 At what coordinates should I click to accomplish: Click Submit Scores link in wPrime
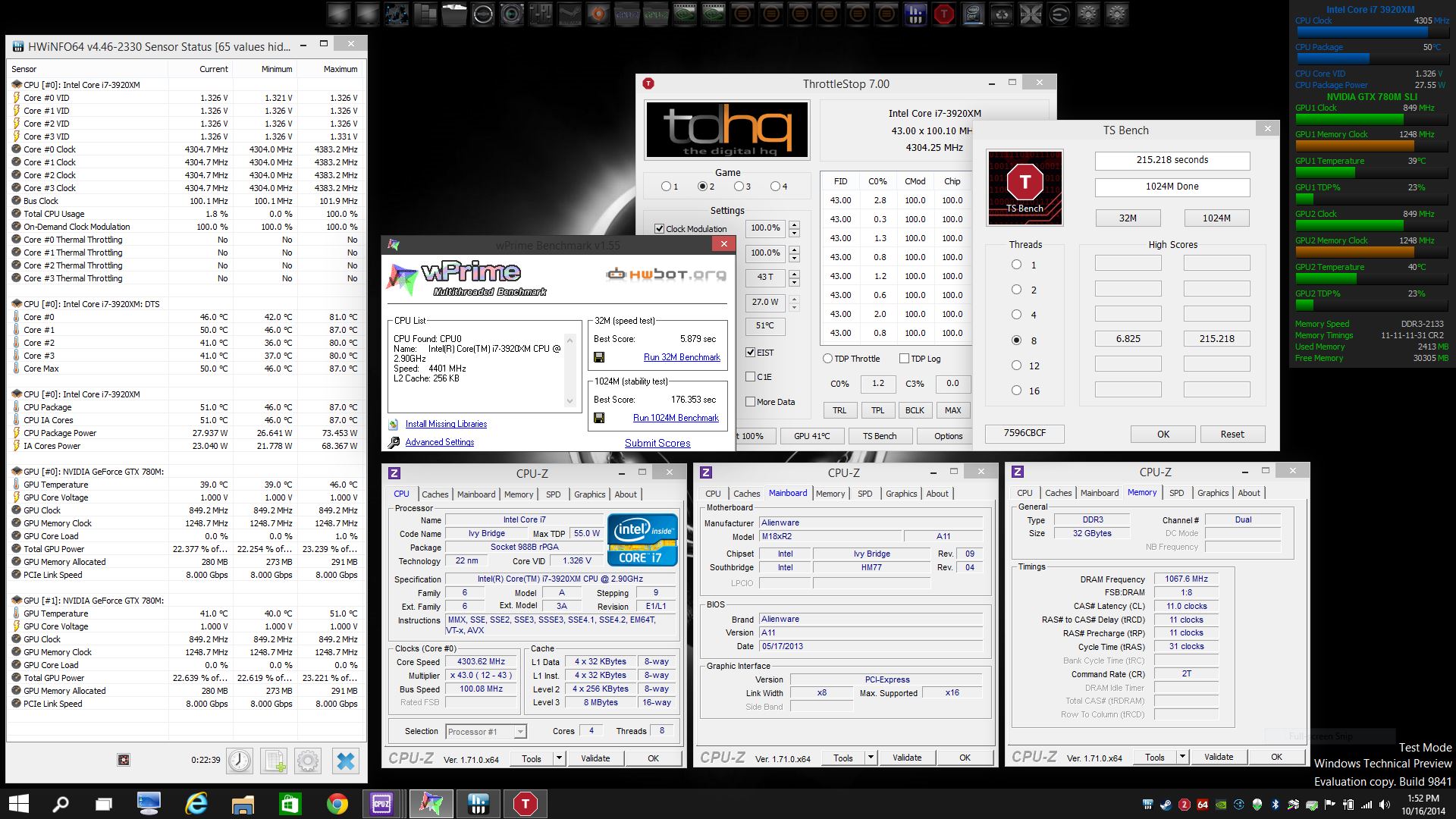pyautogui.click(x=657, y=443)
